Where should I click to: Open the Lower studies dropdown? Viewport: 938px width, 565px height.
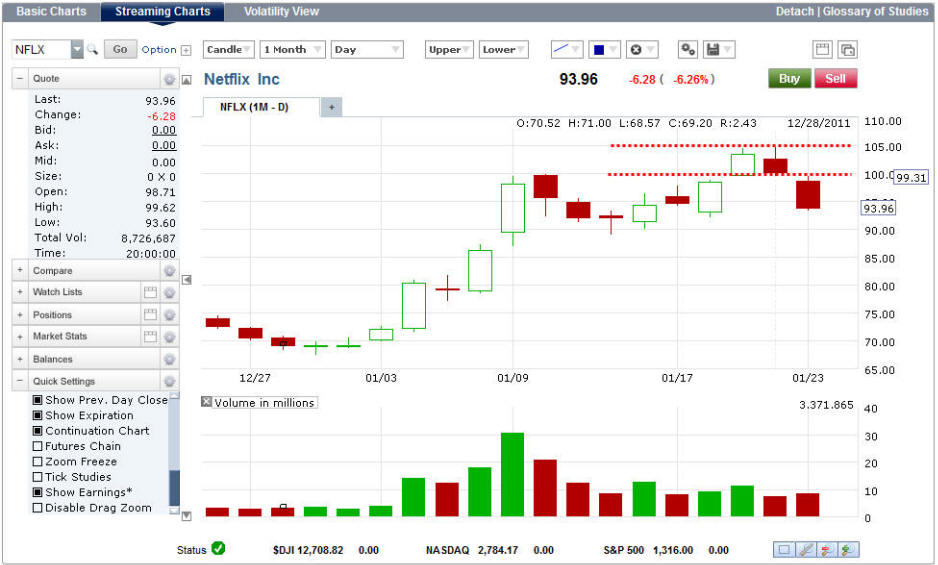[504, 50]
